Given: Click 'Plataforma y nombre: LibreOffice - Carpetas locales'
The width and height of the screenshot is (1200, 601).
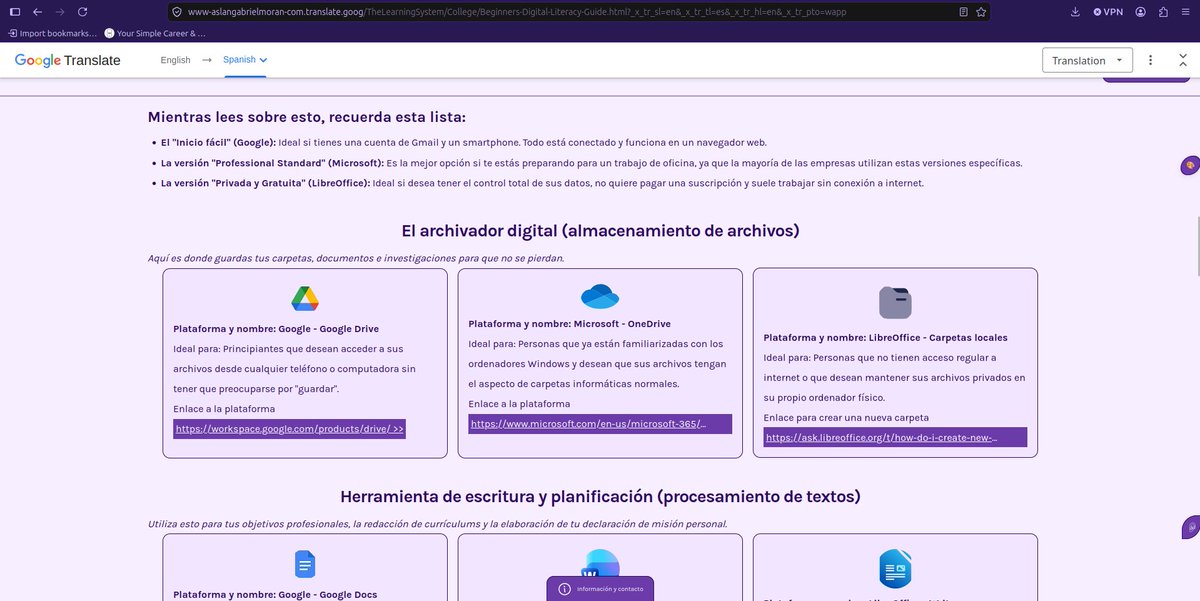Looking at the screenshot, I should tap(885, 337).
